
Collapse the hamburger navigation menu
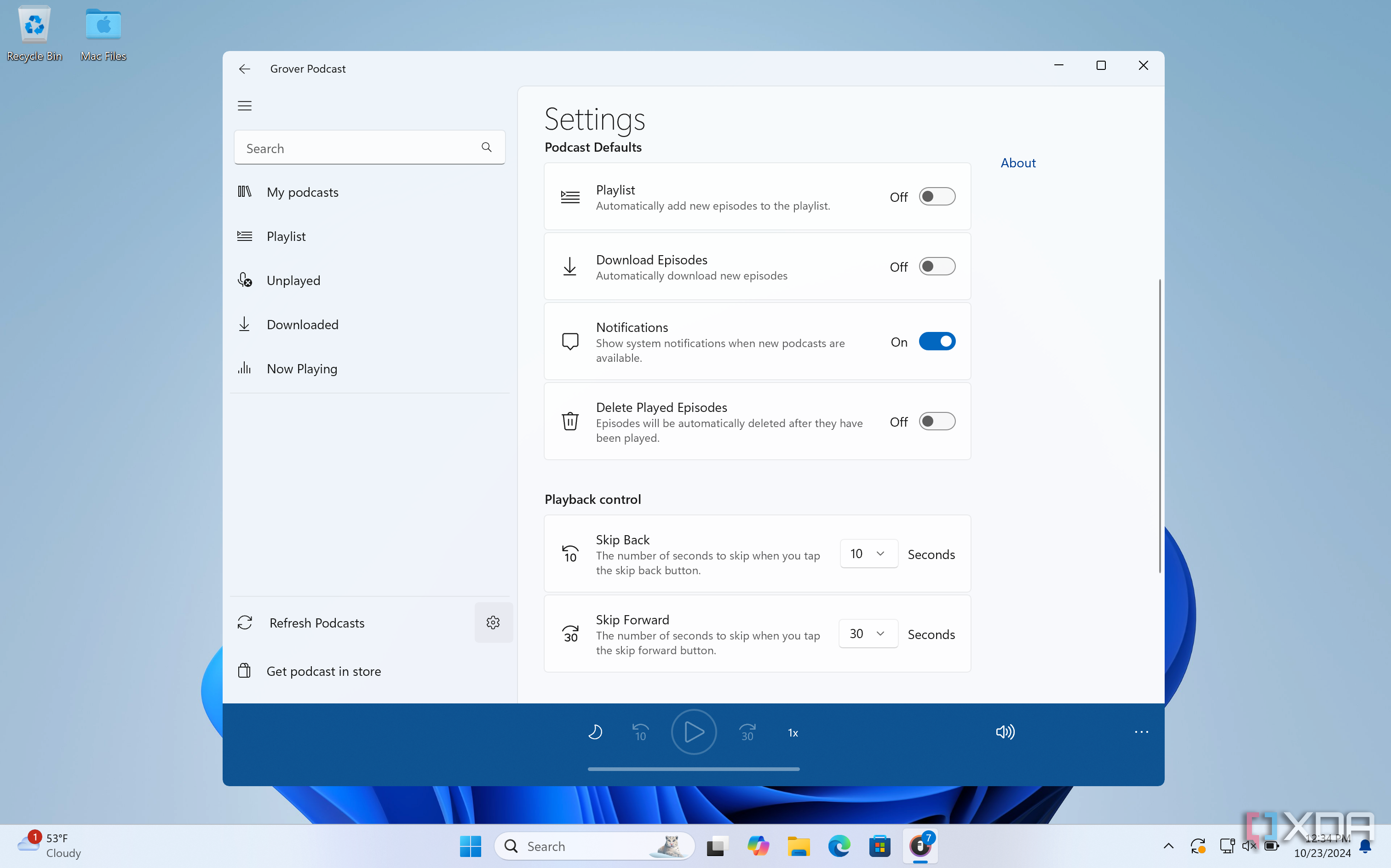point(245,106)
